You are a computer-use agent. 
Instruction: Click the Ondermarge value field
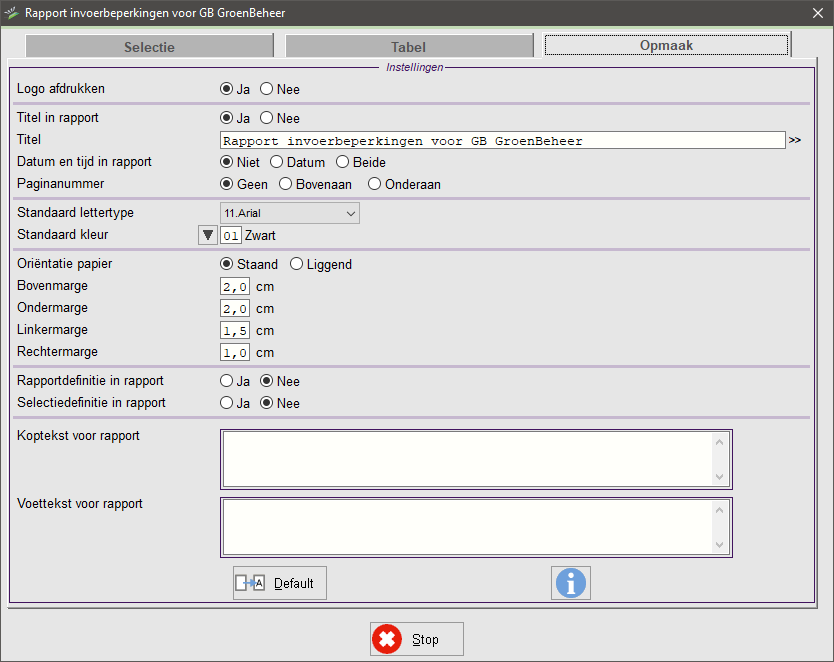point(235,308)
